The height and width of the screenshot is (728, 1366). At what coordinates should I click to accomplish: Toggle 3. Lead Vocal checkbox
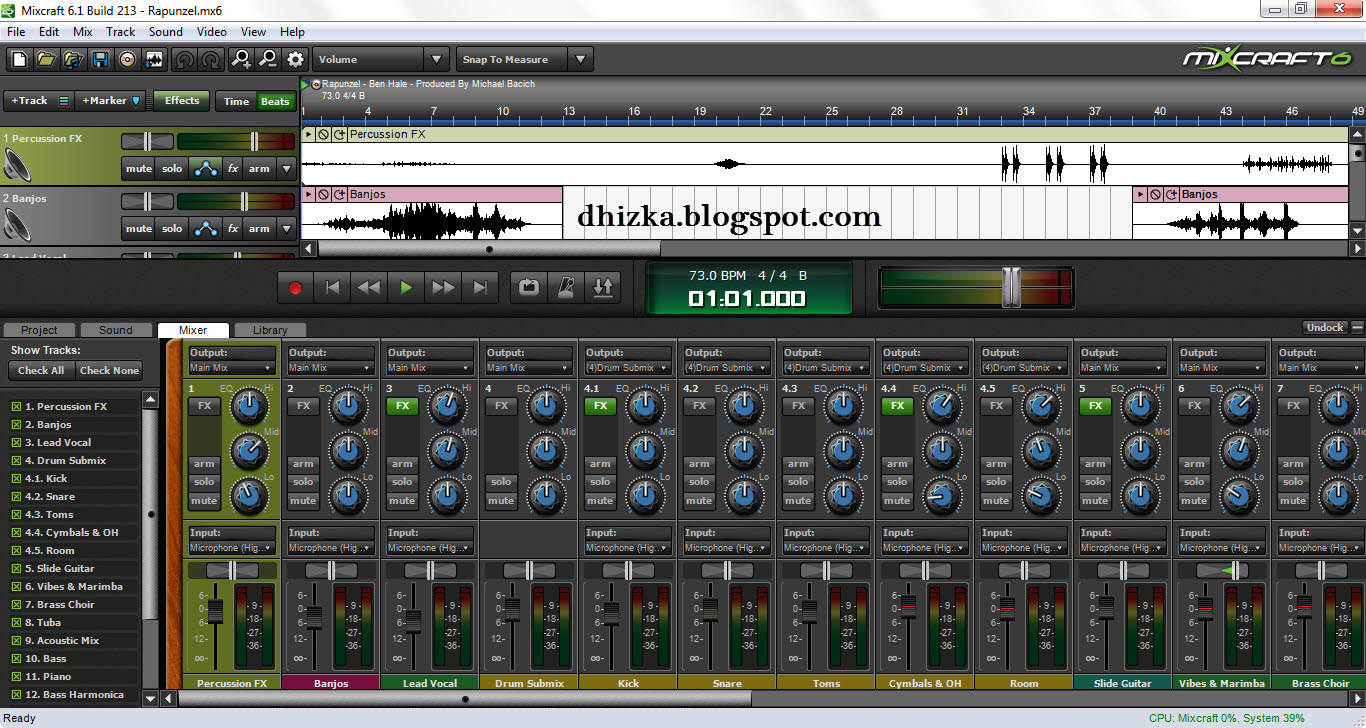[x=16, y=443]
